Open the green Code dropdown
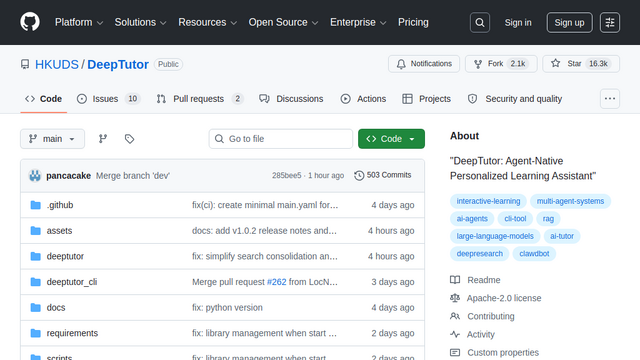Viewport: 640px width, 360px height. pyautogui.click(x=391, y=139)
